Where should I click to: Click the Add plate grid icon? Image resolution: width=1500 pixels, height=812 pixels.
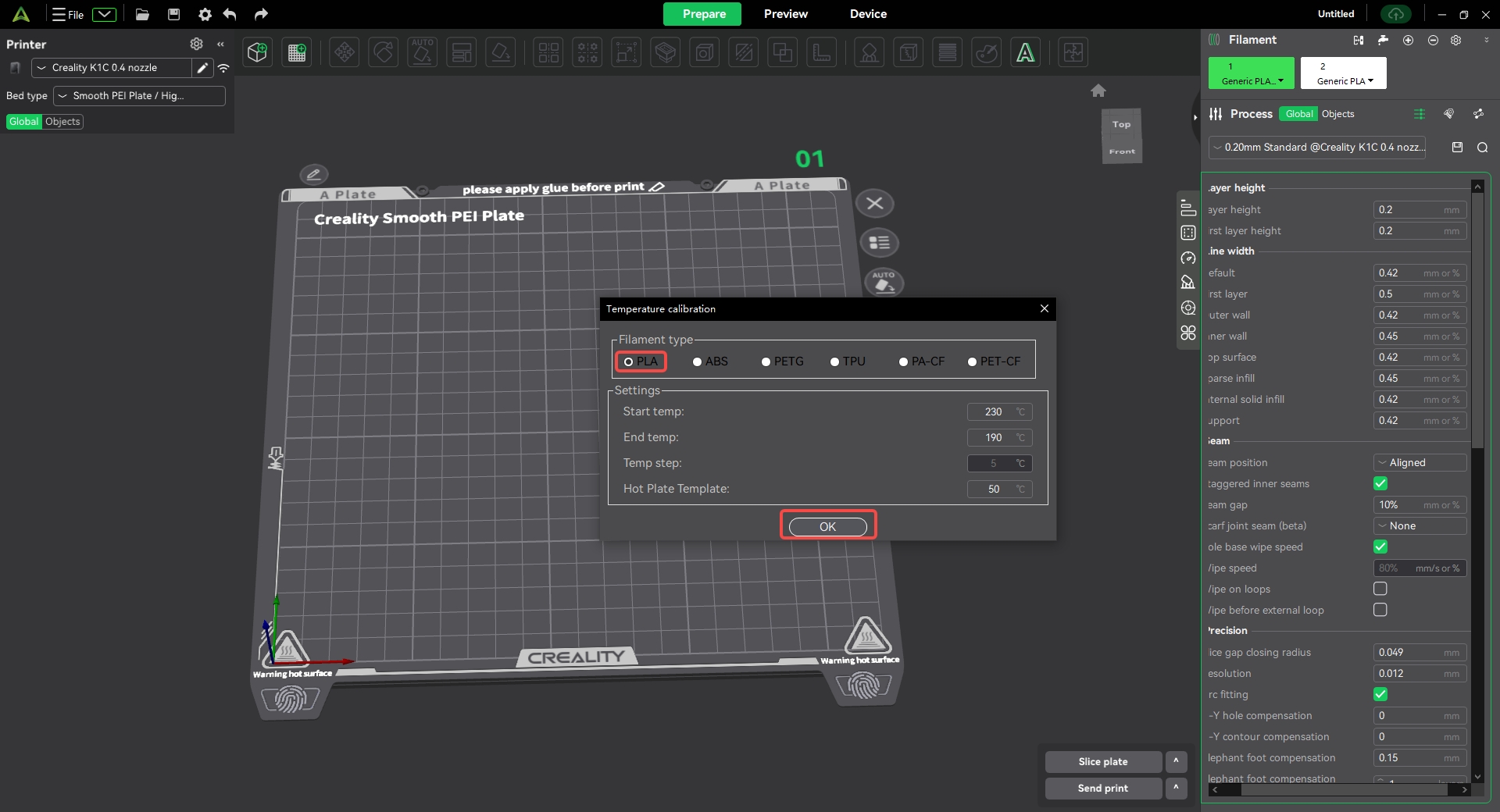pyautogui.click(x=297, y=52)
